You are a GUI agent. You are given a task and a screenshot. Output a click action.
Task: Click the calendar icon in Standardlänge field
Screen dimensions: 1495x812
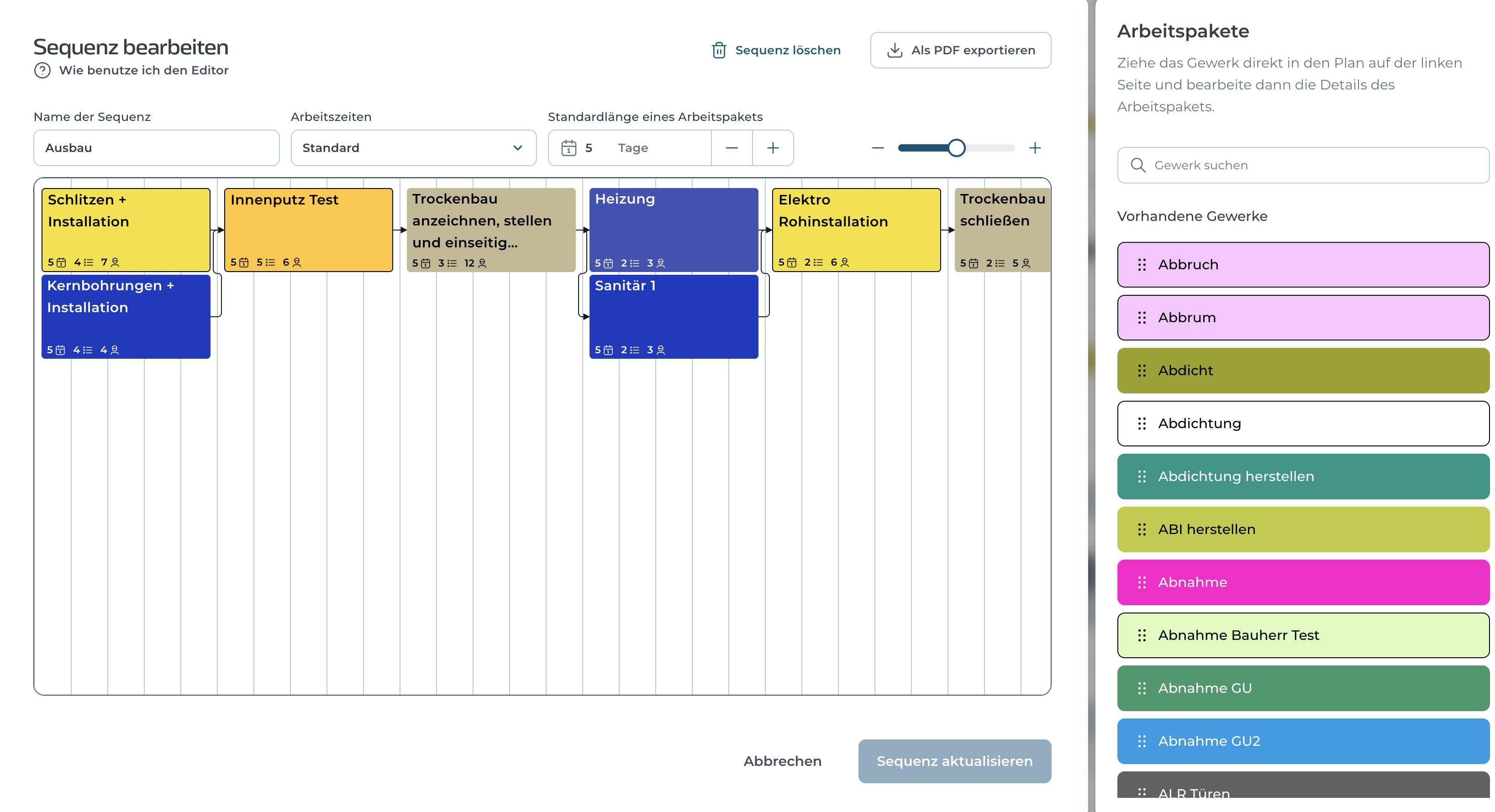click(569, 148)
